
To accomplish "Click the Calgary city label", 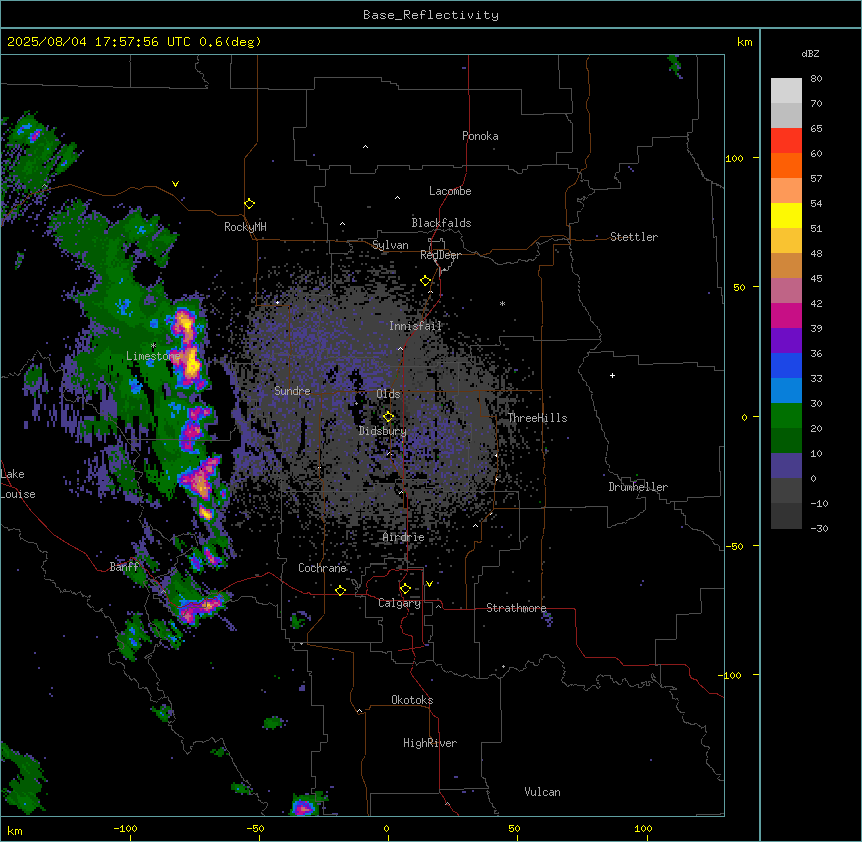I will 400,603.
